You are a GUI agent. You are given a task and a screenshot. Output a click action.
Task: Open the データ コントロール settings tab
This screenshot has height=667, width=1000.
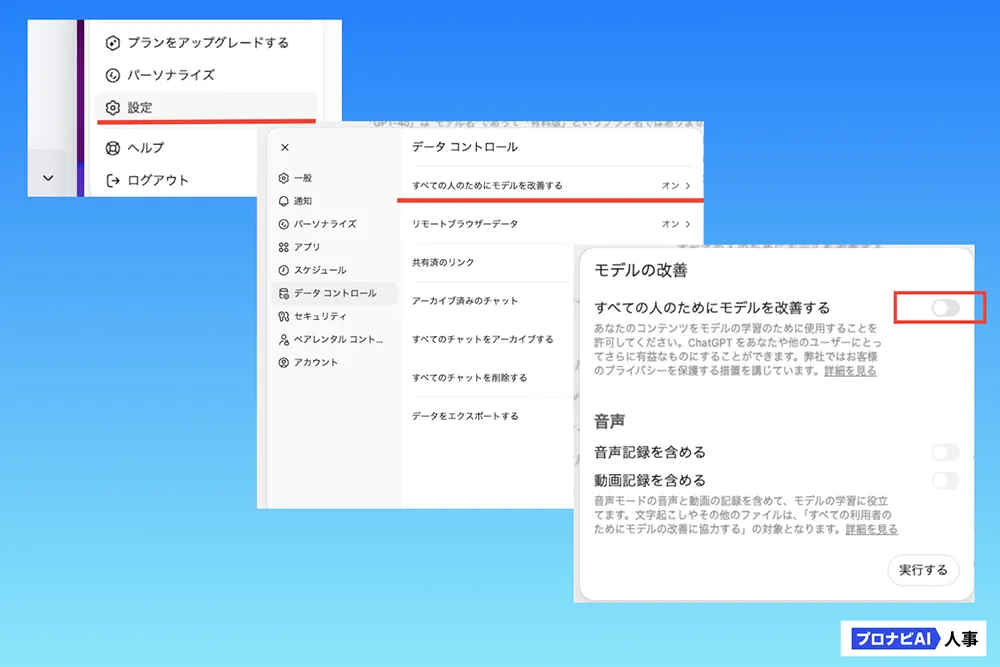[334, 293]
